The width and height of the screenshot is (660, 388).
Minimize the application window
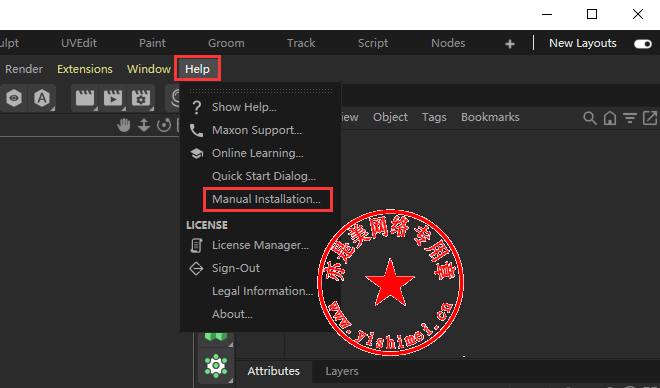tap(547, 14)
